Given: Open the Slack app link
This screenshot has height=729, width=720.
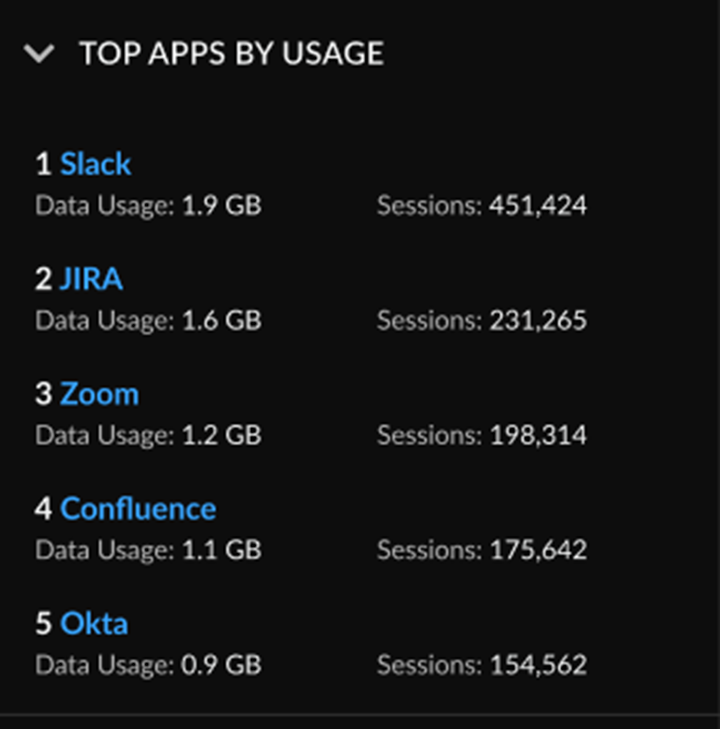Looking at the screenshot, I should [95, 164].
